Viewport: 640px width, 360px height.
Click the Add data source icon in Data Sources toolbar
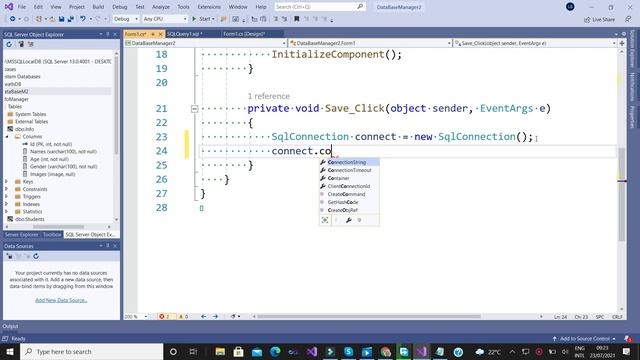[x=9, y=256]
